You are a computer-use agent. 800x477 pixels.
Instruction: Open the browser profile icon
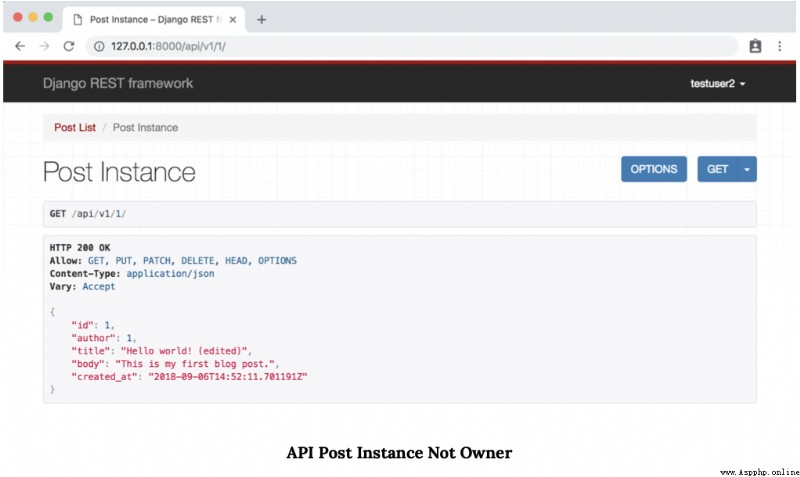(755, 46)
